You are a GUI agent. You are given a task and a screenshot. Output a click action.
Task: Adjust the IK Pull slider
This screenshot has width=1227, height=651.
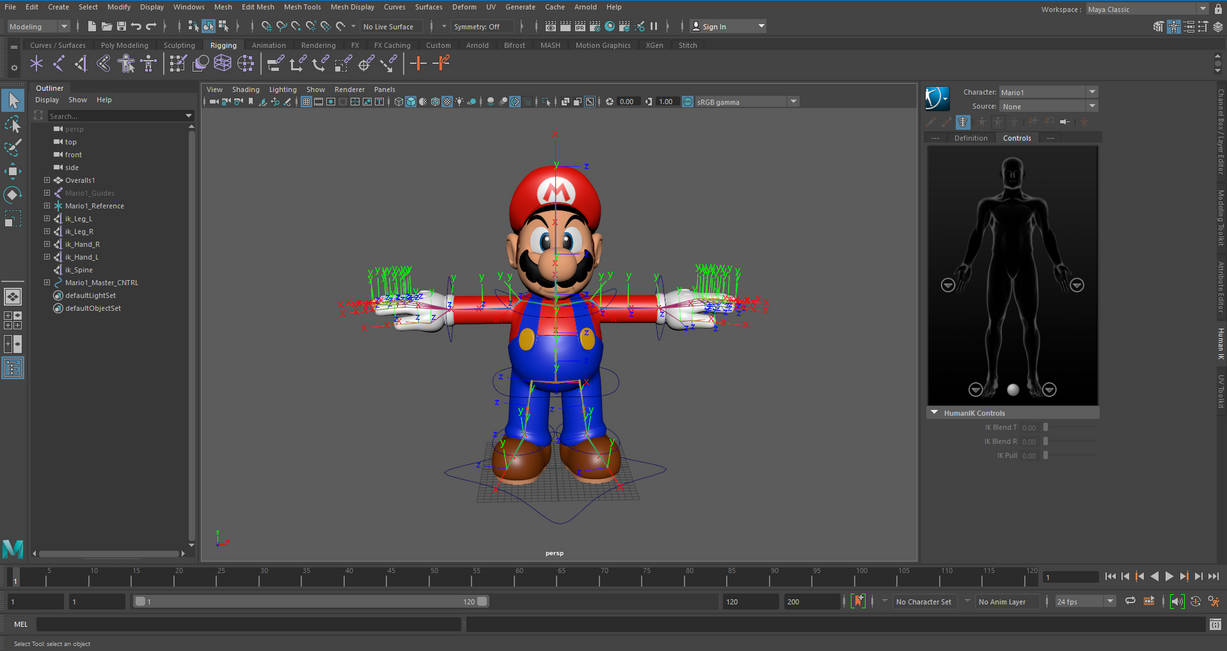coord(1046,455)
